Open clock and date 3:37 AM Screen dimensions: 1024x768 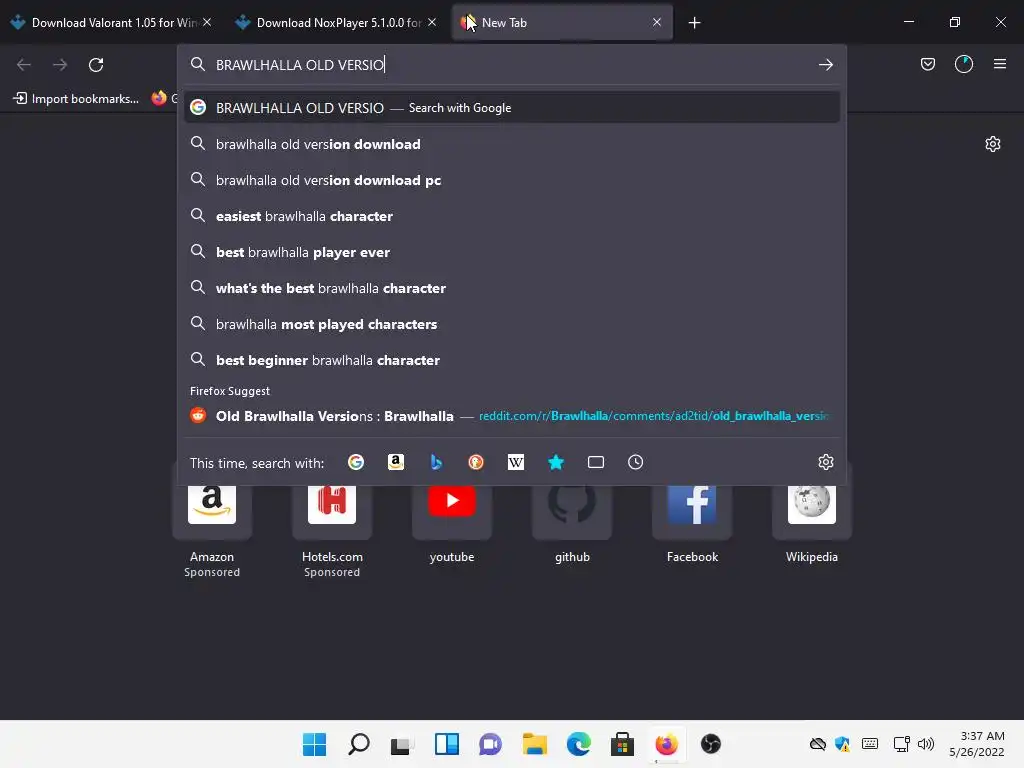[977, 744]
